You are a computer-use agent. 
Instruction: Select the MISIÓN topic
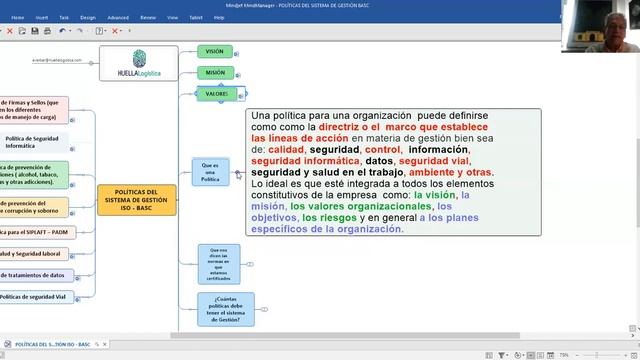(x=216, y=73)
